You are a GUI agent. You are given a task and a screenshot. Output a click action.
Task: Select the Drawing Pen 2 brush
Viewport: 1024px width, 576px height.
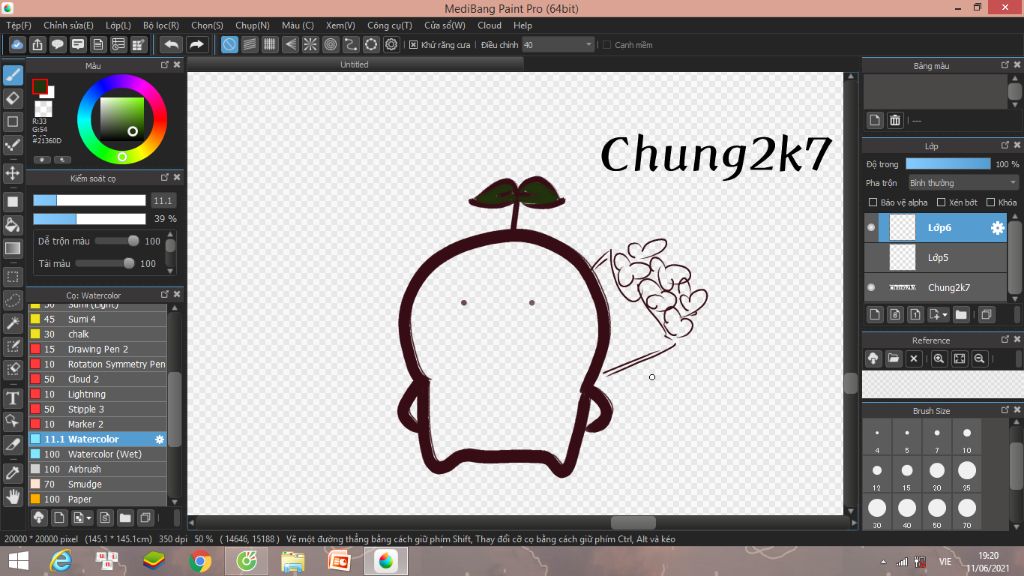tap(98, 349)
